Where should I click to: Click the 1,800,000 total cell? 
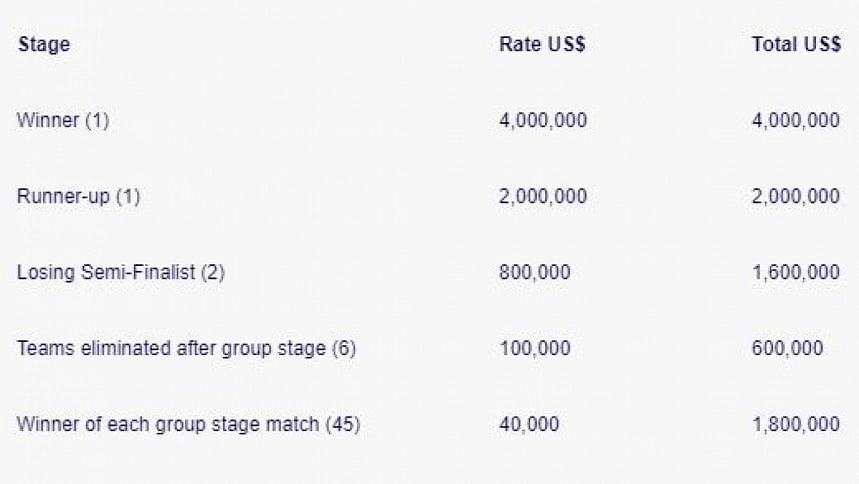(795, 424)
